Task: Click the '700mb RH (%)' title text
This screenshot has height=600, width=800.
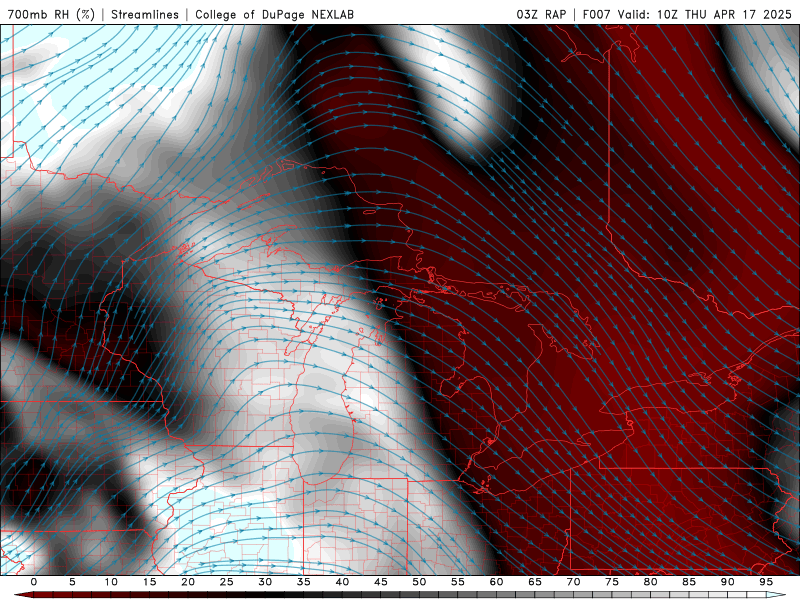Action: [x=51, y=14]
